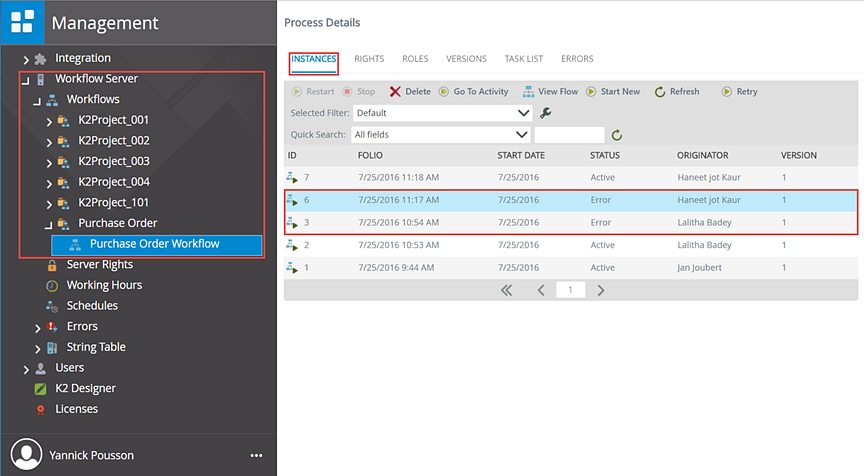This screenshot has height=476, width=864.
Task: Click the Integration puzzle-piece icon
Action: (x=40, y=58)
